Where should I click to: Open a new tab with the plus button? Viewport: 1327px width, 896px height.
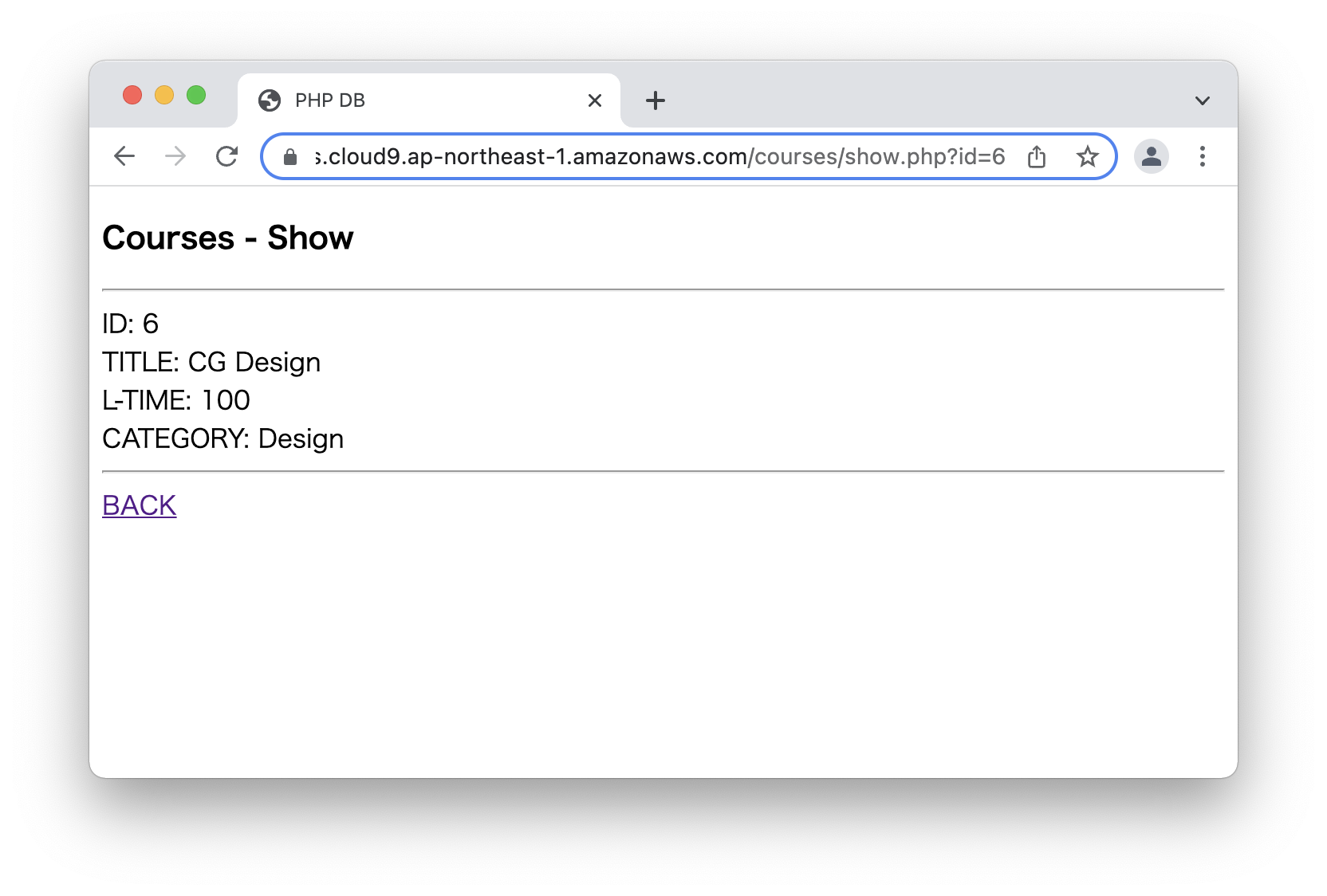click(655, 100)
